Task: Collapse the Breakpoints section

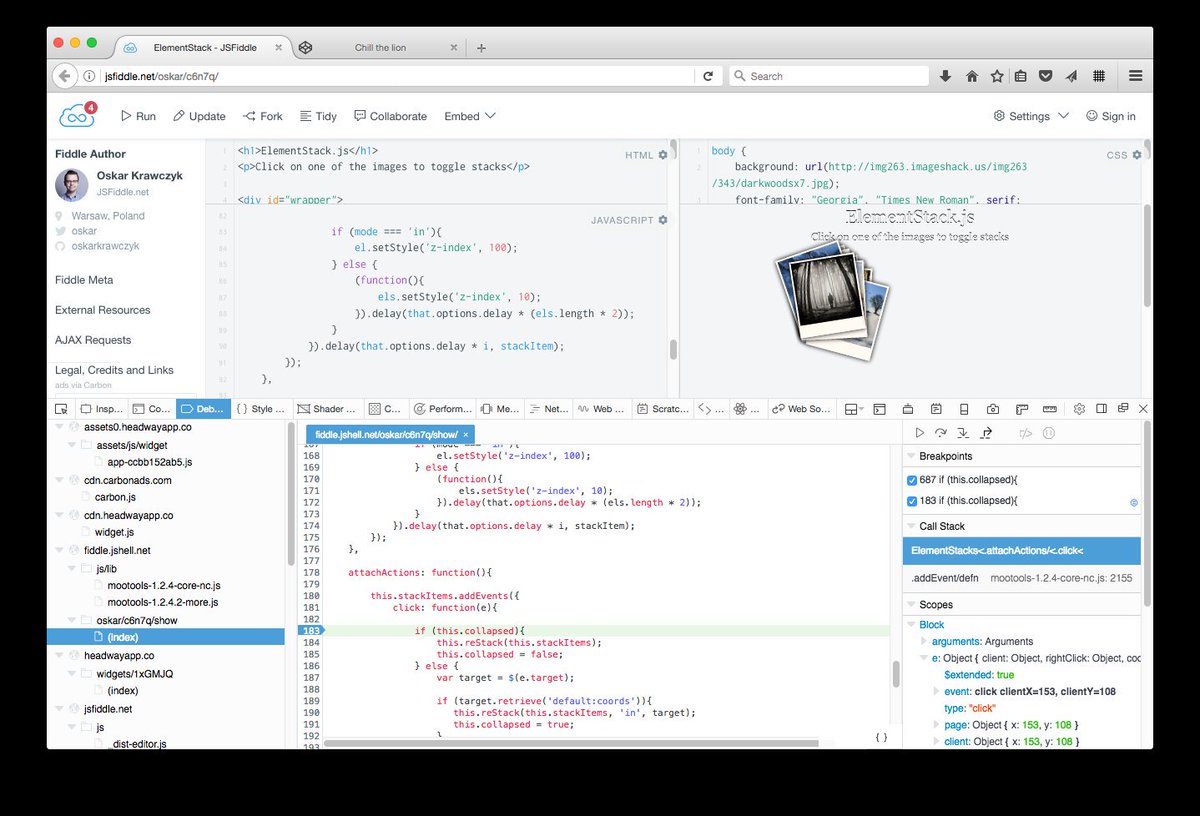Action: [911, 456]
